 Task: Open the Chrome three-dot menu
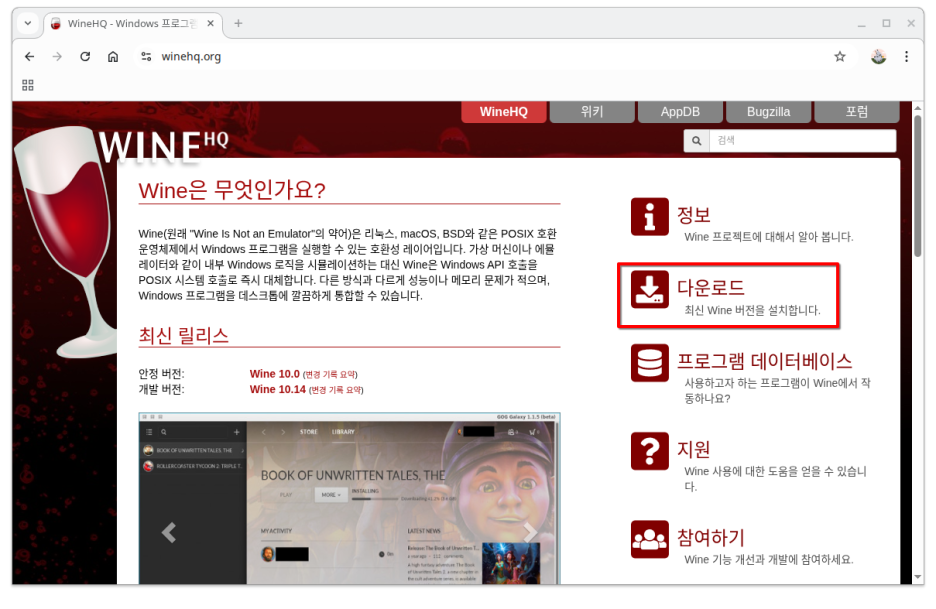906,57
